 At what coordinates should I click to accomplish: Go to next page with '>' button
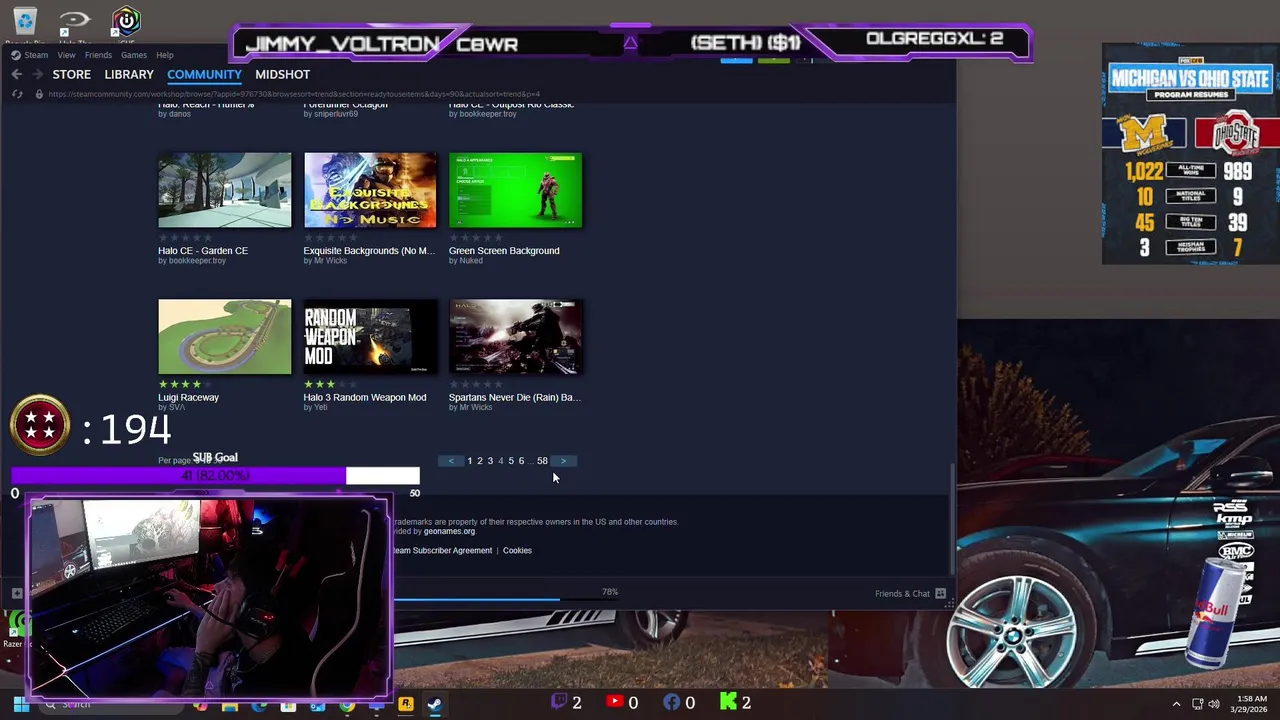coord(563,461)
